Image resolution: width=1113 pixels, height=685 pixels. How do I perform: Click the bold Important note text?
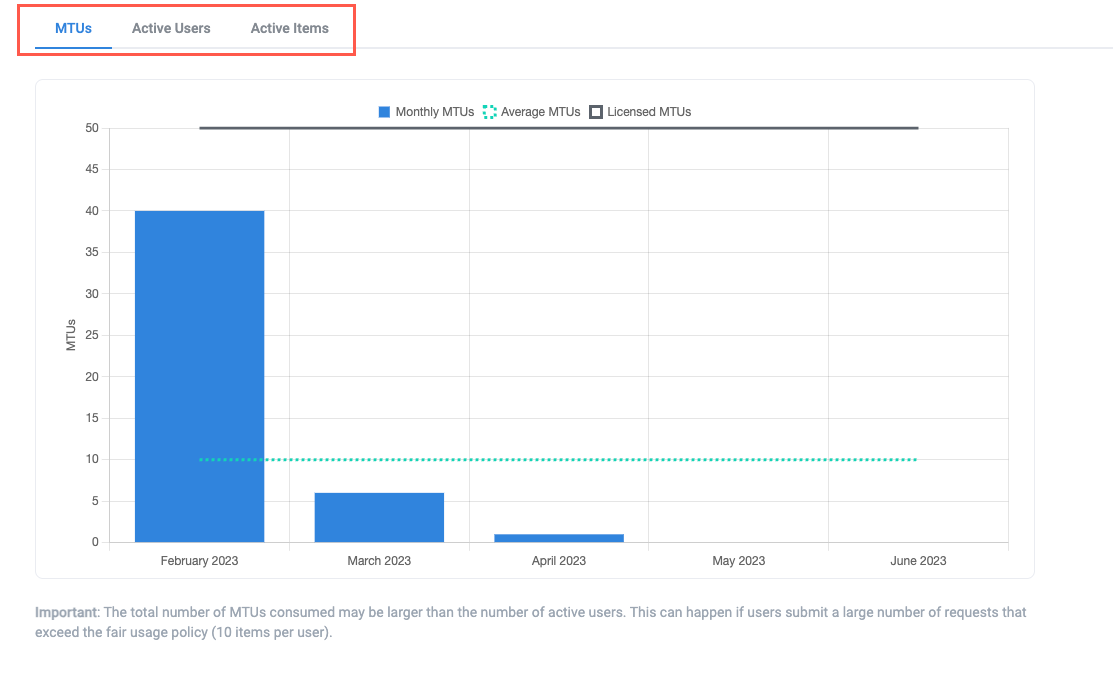tap(66, 612)
